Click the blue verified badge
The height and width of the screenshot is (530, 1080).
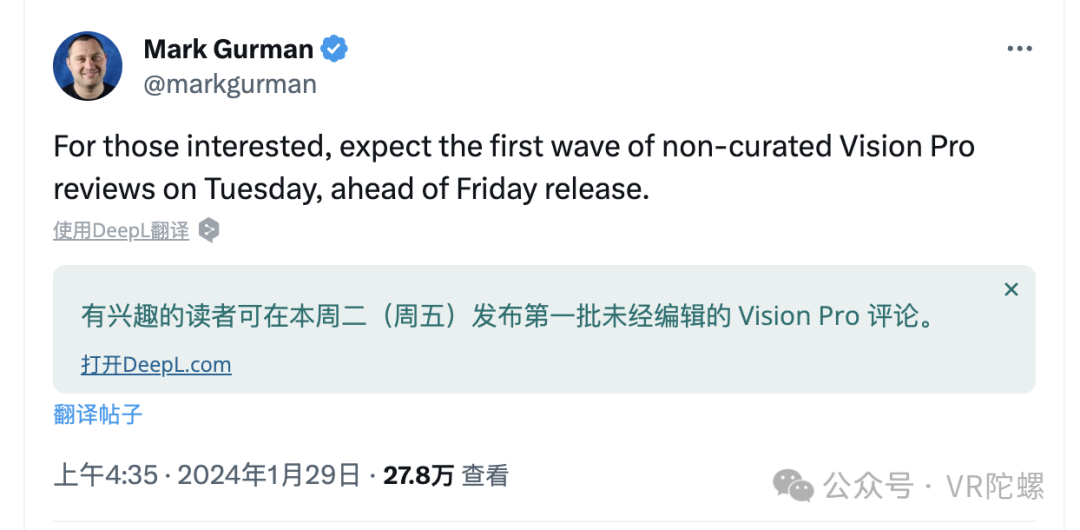click(335, 50)
